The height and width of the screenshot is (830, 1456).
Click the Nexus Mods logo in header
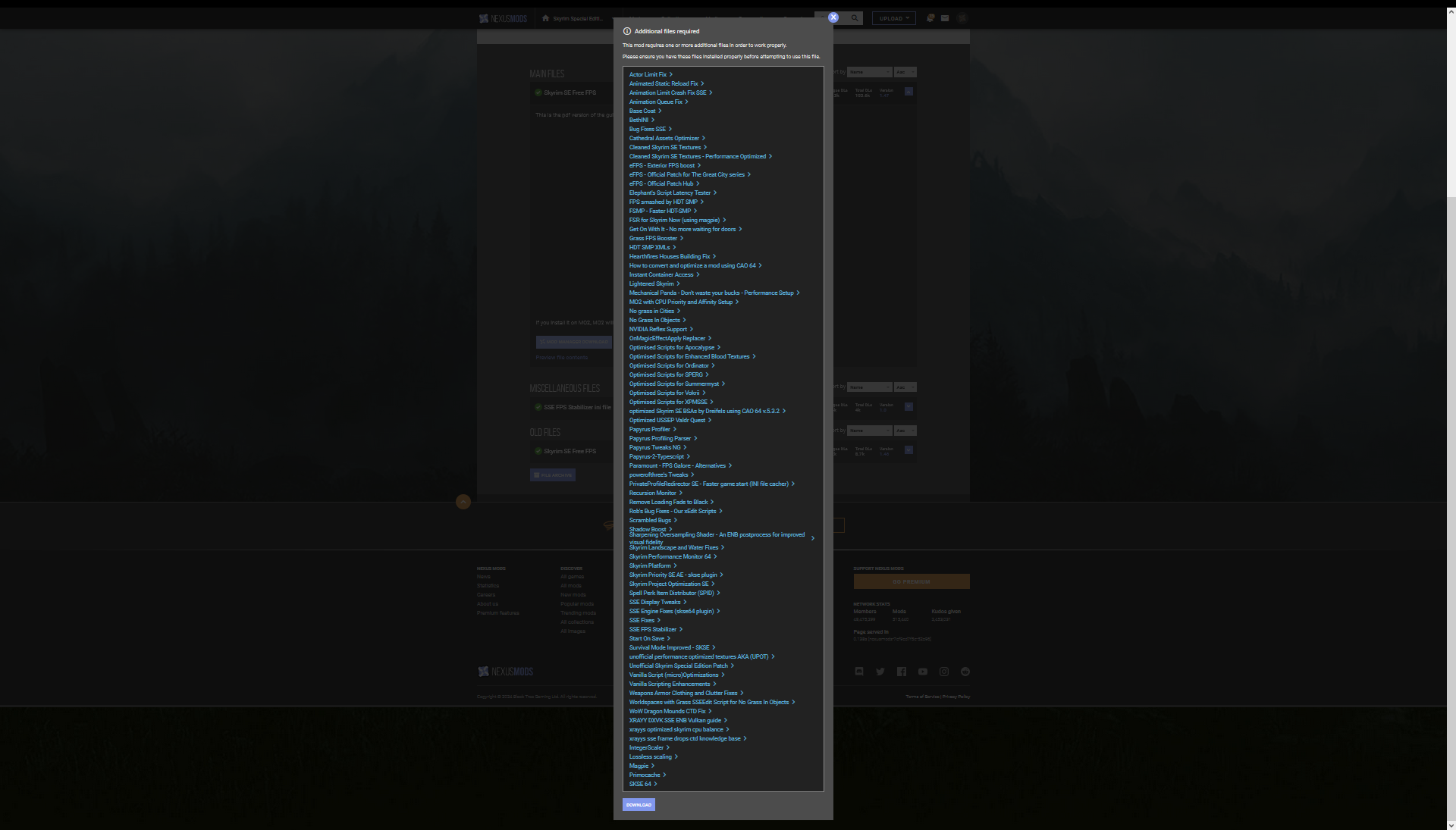pos(503,18)
